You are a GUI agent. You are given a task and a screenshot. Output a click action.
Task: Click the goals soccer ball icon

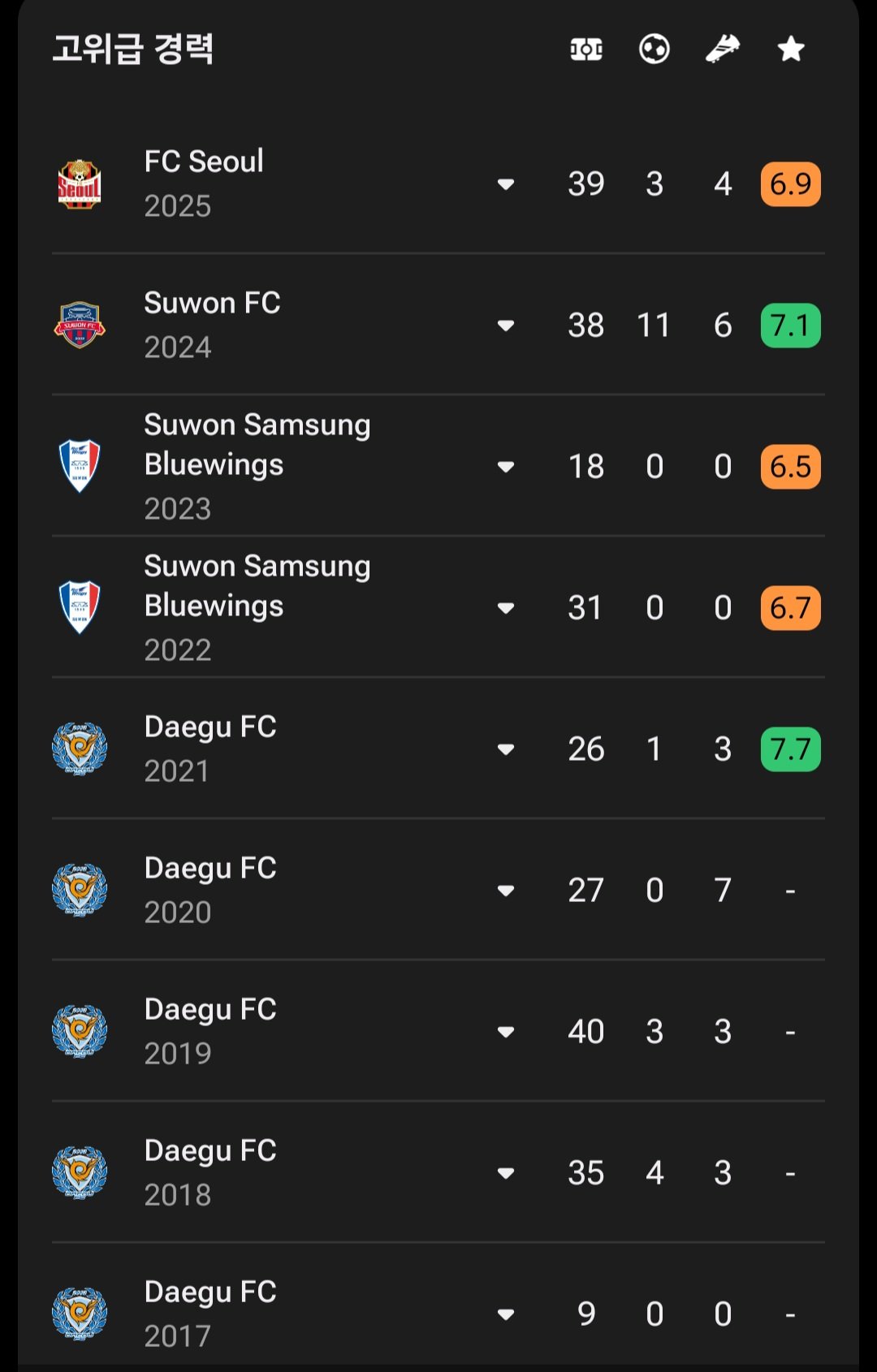click(x=655, y=50)
